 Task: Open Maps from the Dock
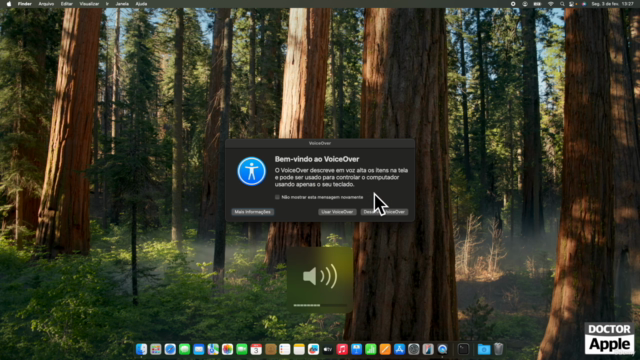tap(213, 349)
